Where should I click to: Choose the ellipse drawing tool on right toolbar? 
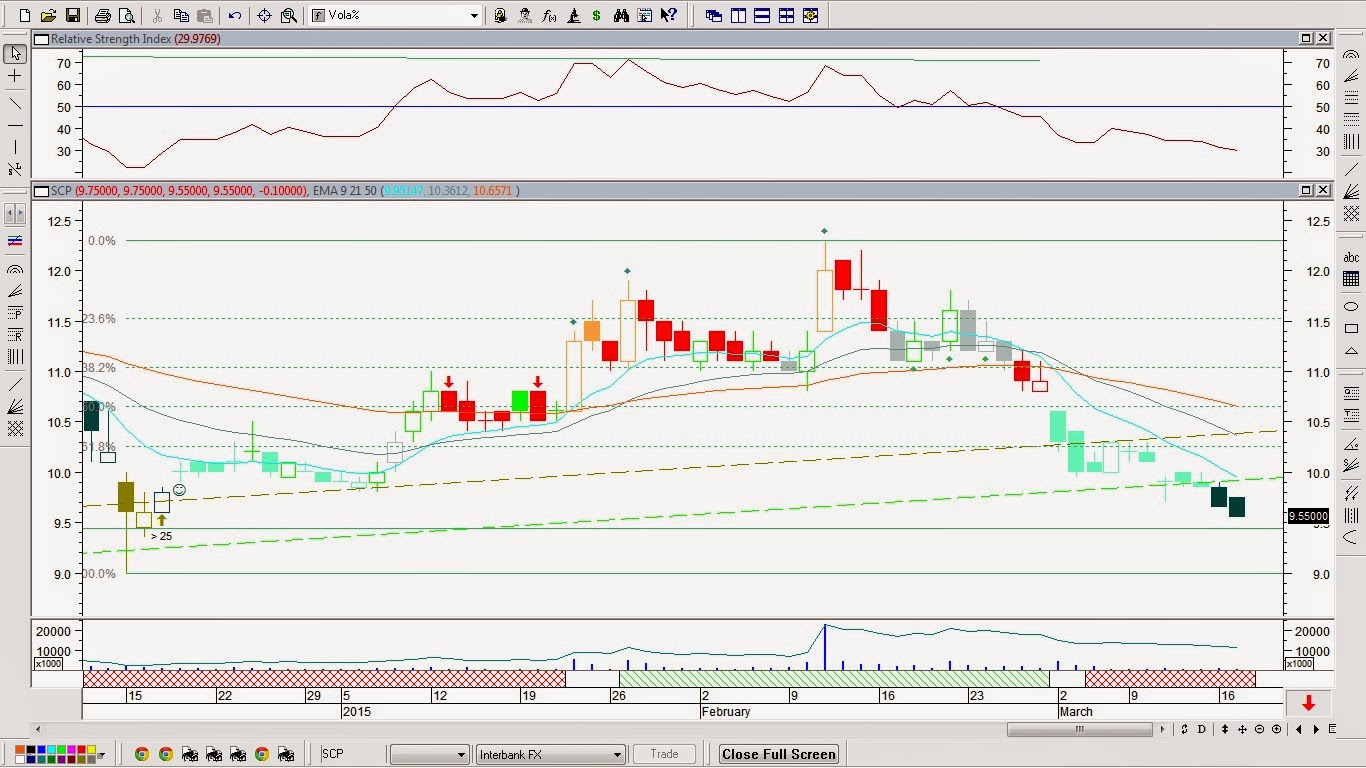[x=1351, y=306]
